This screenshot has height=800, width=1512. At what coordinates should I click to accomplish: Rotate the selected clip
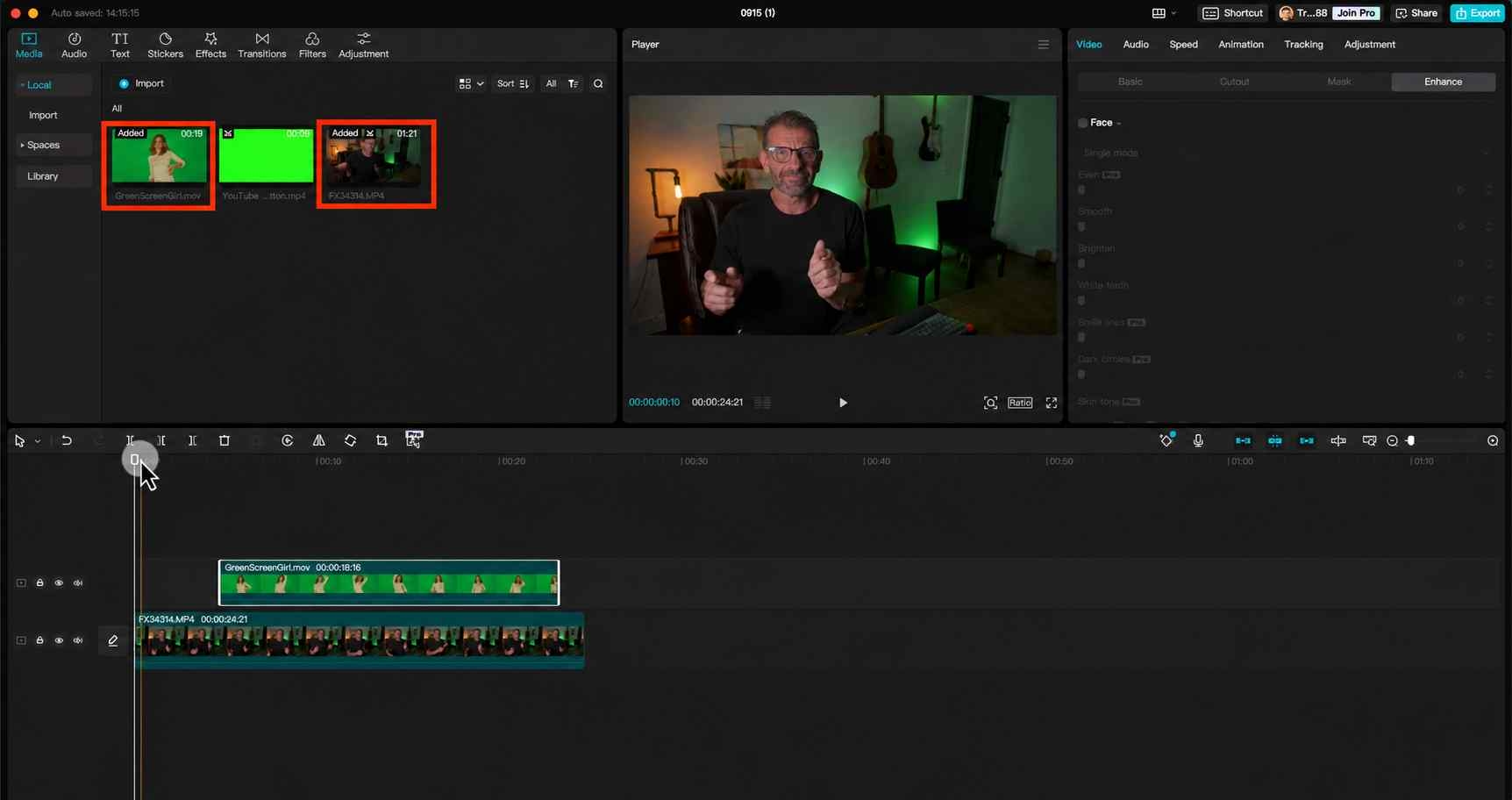tap(351, 440)
